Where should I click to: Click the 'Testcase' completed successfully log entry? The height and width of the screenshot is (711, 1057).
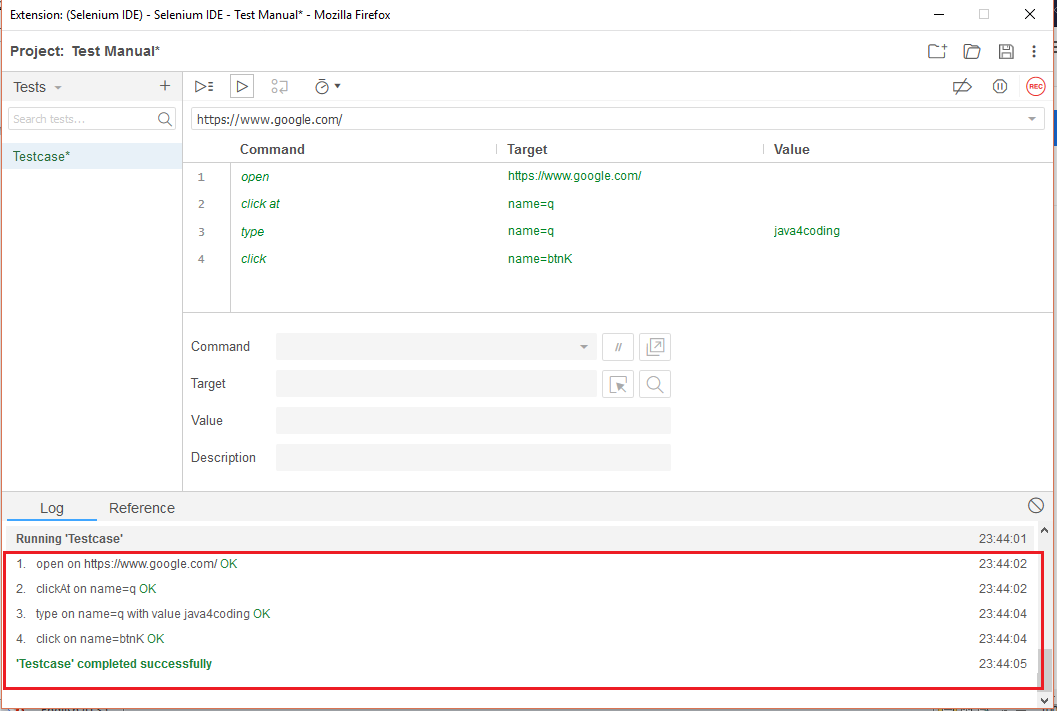[114, 664]
